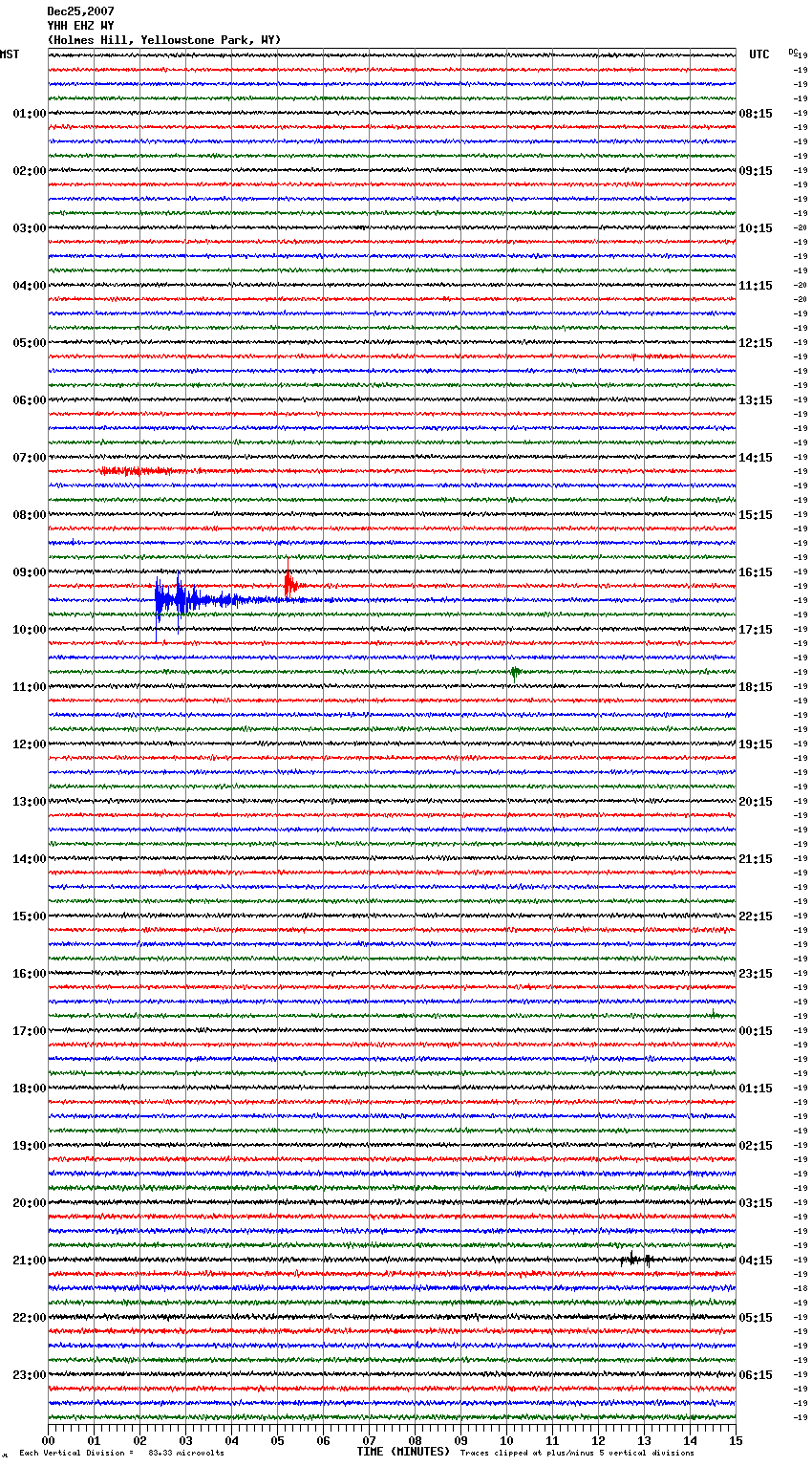Click the green seismic spike near minute 10
Screen dimensions: 812x1466
click(515, 672)
